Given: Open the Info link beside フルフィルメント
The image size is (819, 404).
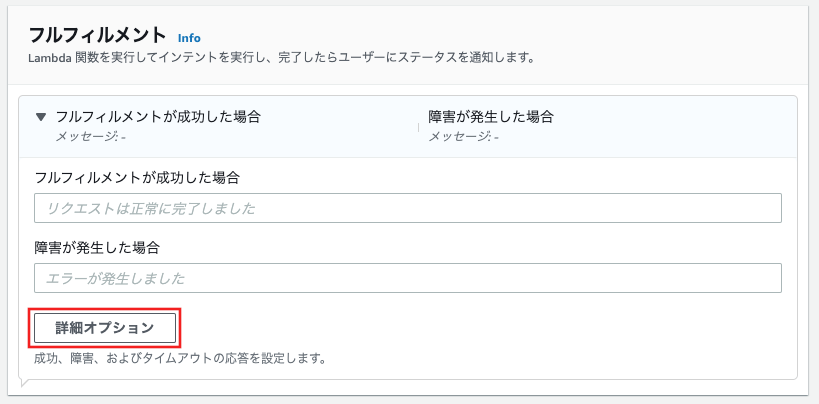Looking at the screenshot, I should point(189,38).
